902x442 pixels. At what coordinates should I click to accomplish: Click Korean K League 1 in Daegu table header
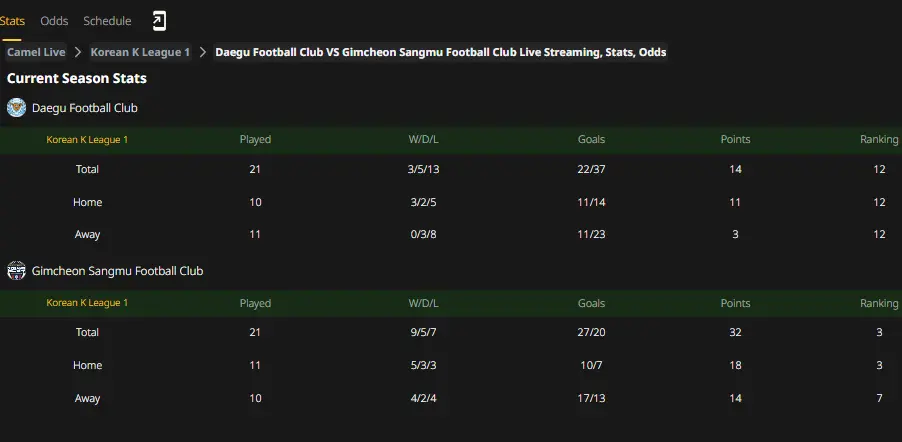87,140
